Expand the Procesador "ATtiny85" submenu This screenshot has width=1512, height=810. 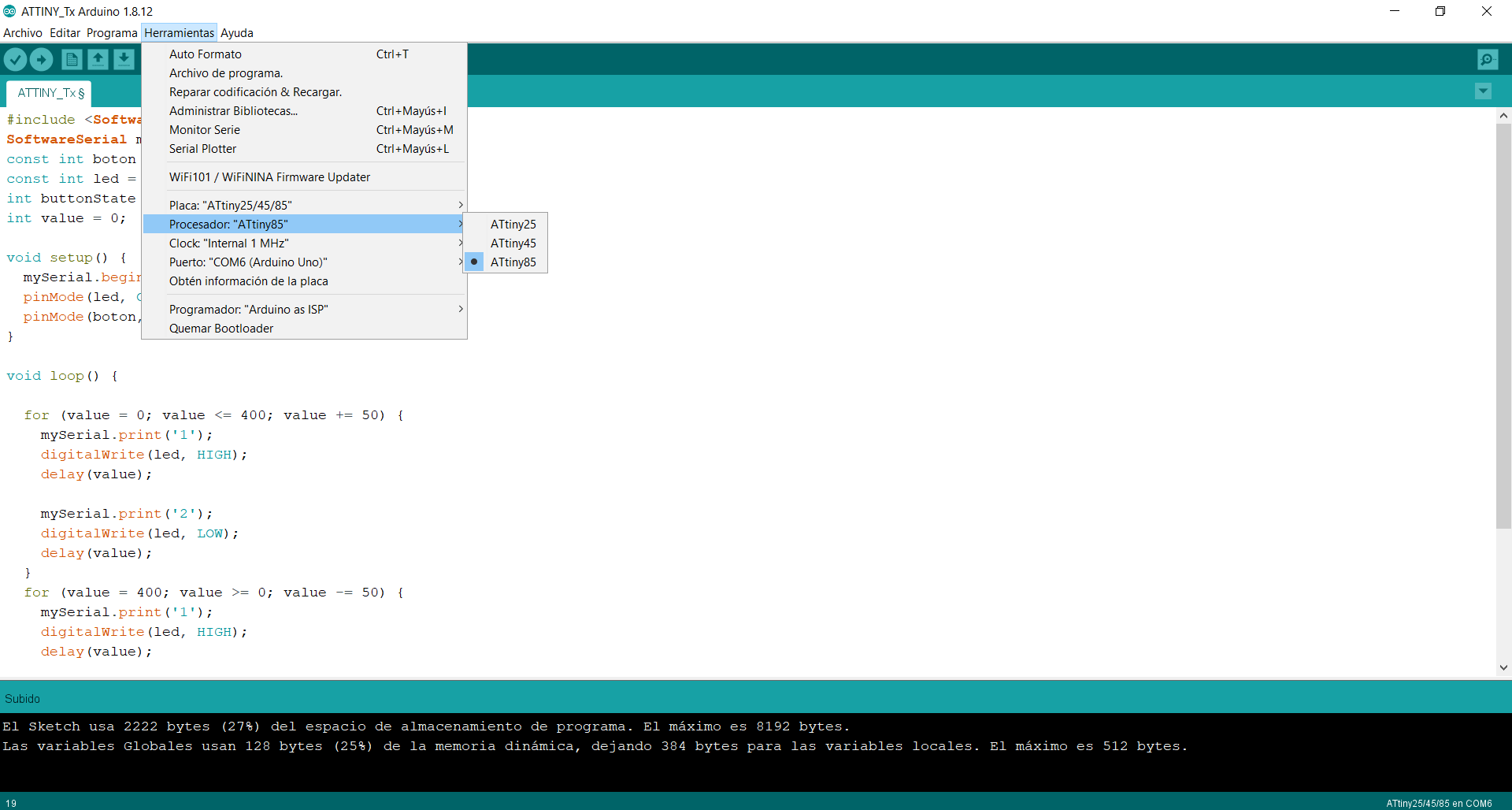(x=304, y=225)
